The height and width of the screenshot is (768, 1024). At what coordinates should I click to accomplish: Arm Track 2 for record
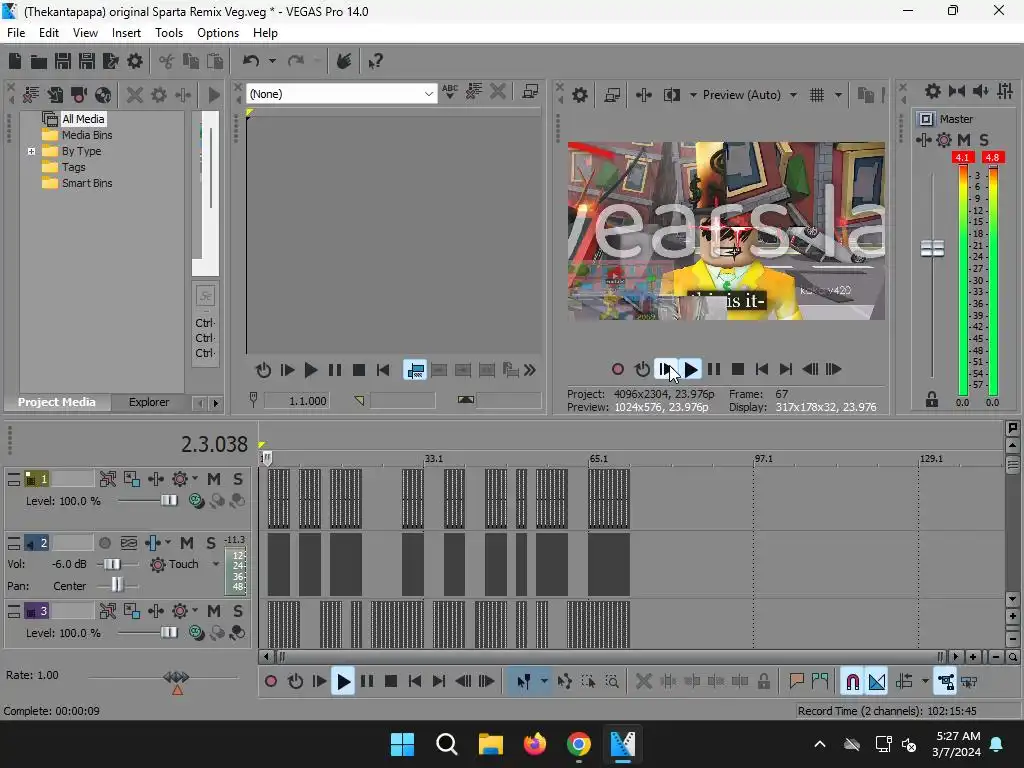pyautogui.click(x=104, y=543)
